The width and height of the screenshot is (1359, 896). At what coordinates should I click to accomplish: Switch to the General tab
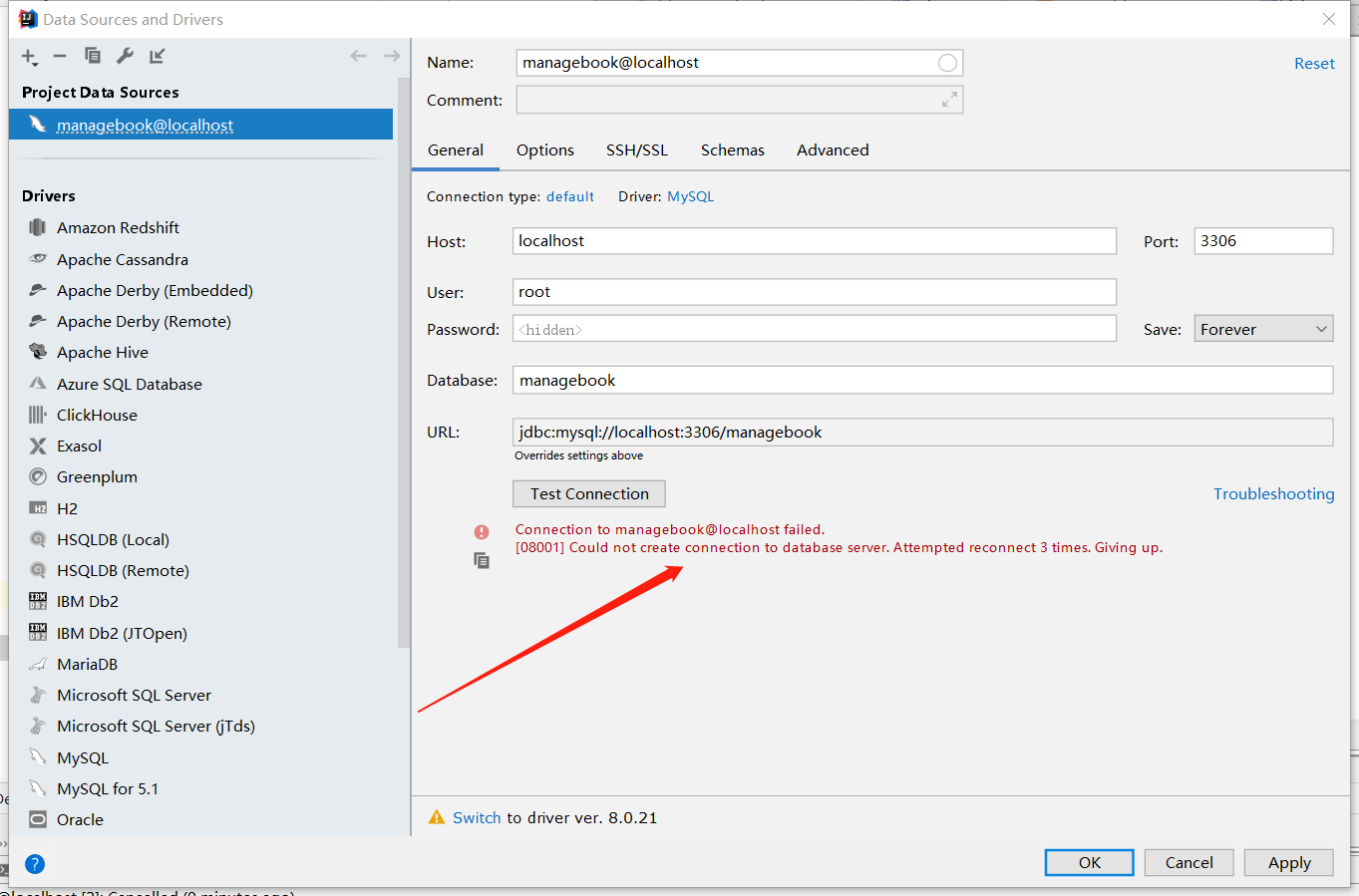[x=456, y=149]
